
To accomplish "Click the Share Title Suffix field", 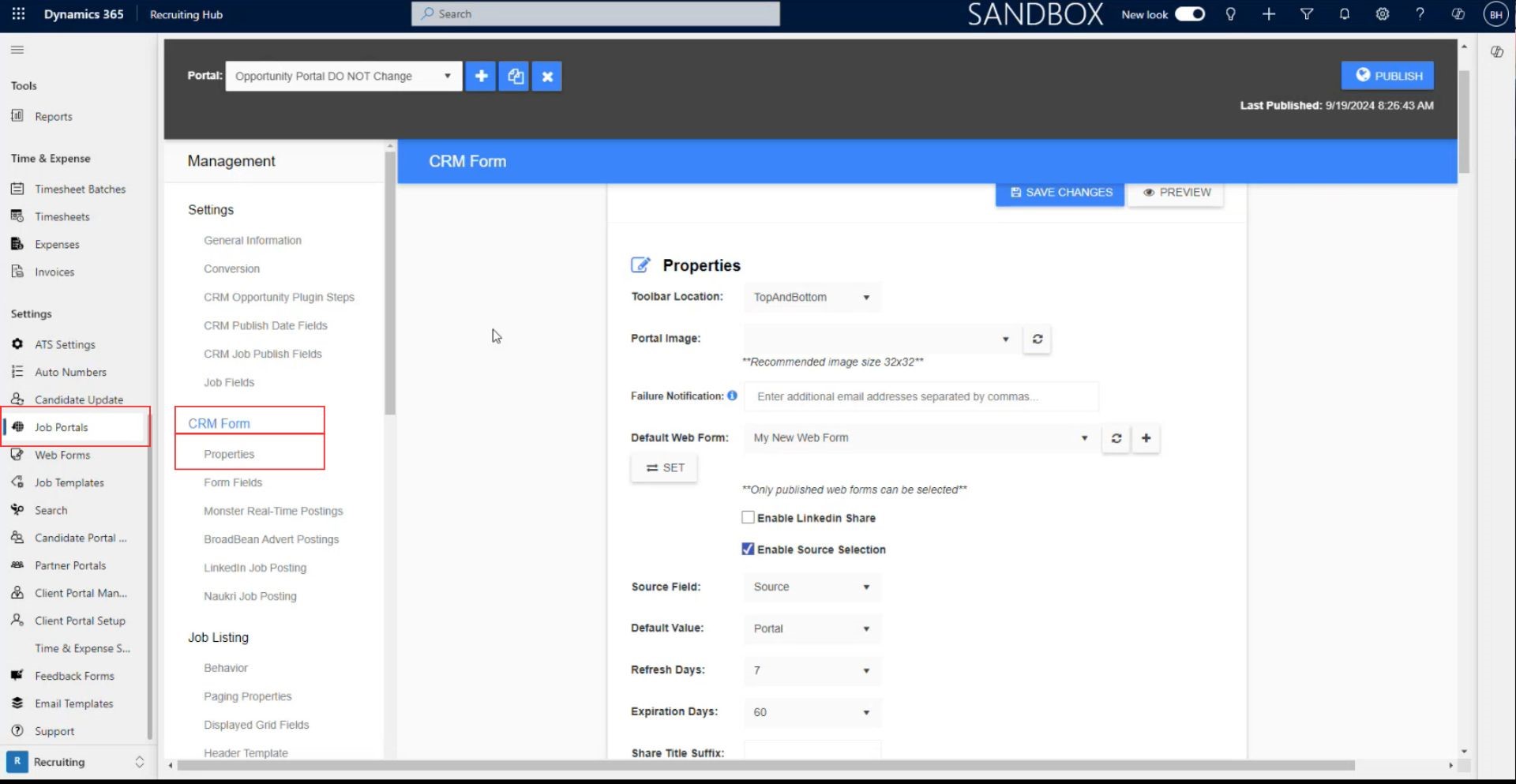I will tap(812, 751).
